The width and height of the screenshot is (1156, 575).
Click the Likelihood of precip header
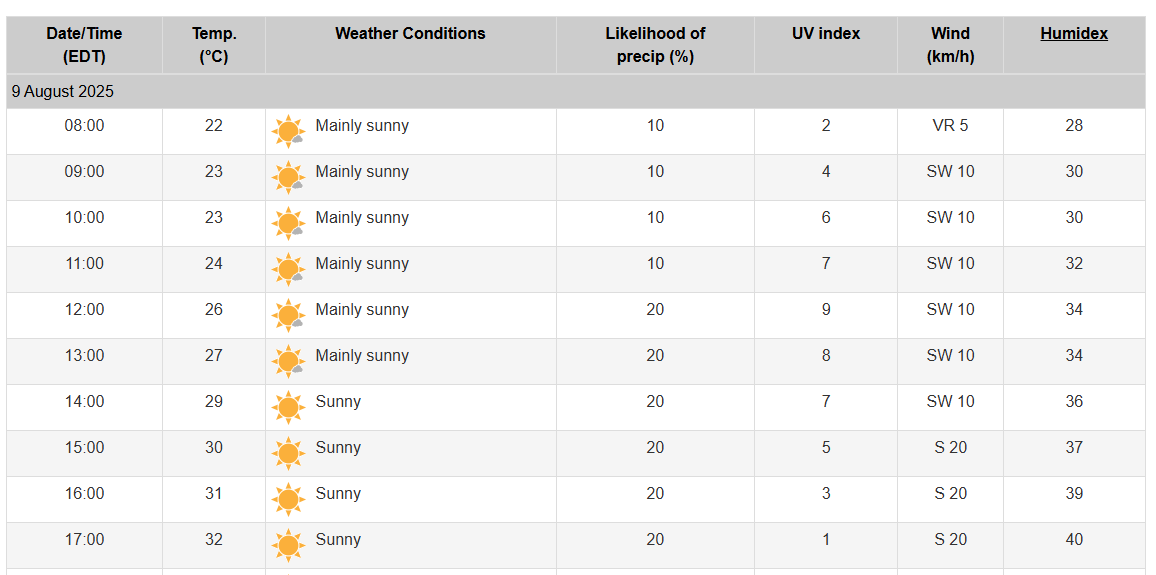(655, 45)
